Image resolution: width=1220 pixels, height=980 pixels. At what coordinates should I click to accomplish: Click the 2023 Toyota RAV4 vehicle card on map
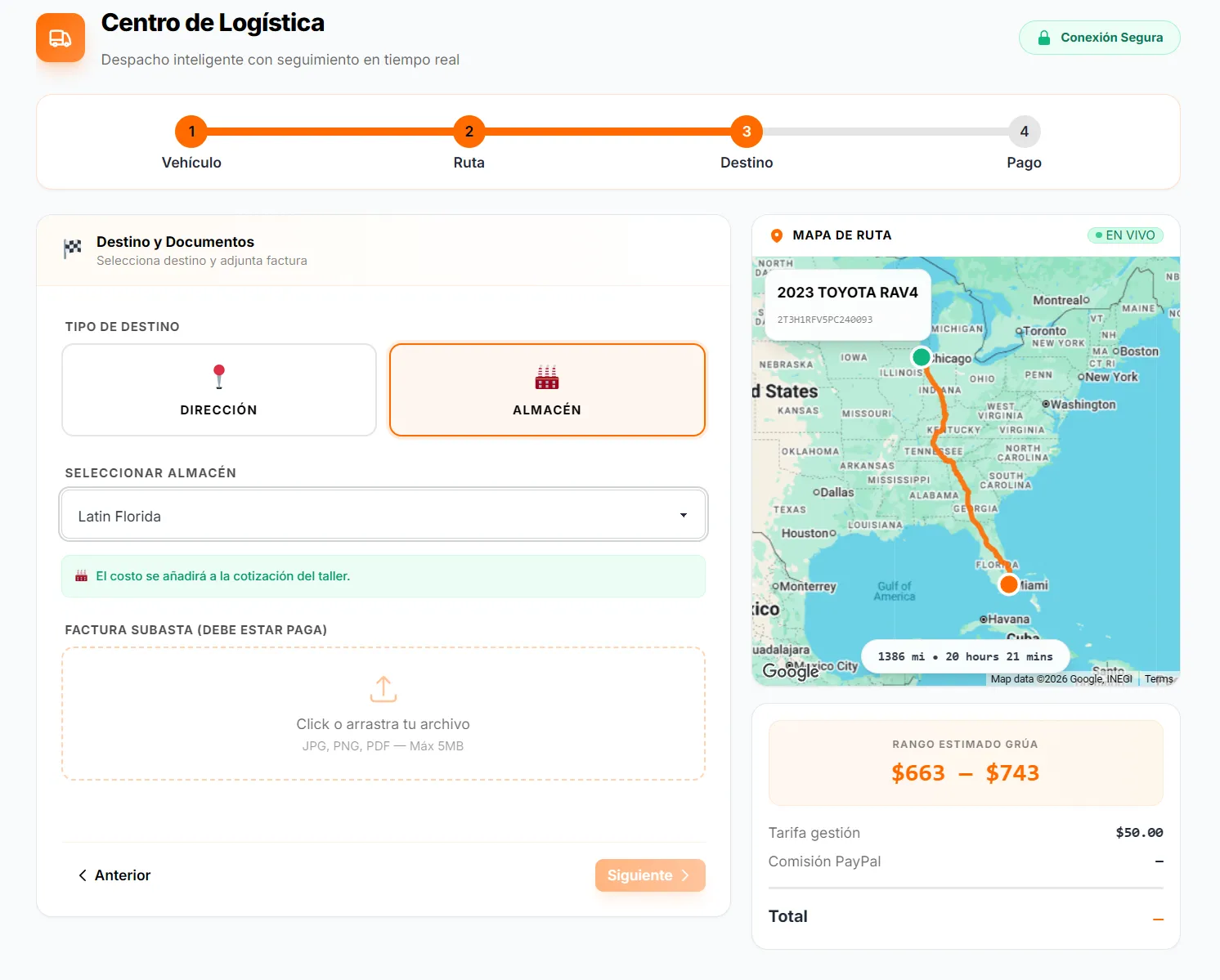point(847,304)
